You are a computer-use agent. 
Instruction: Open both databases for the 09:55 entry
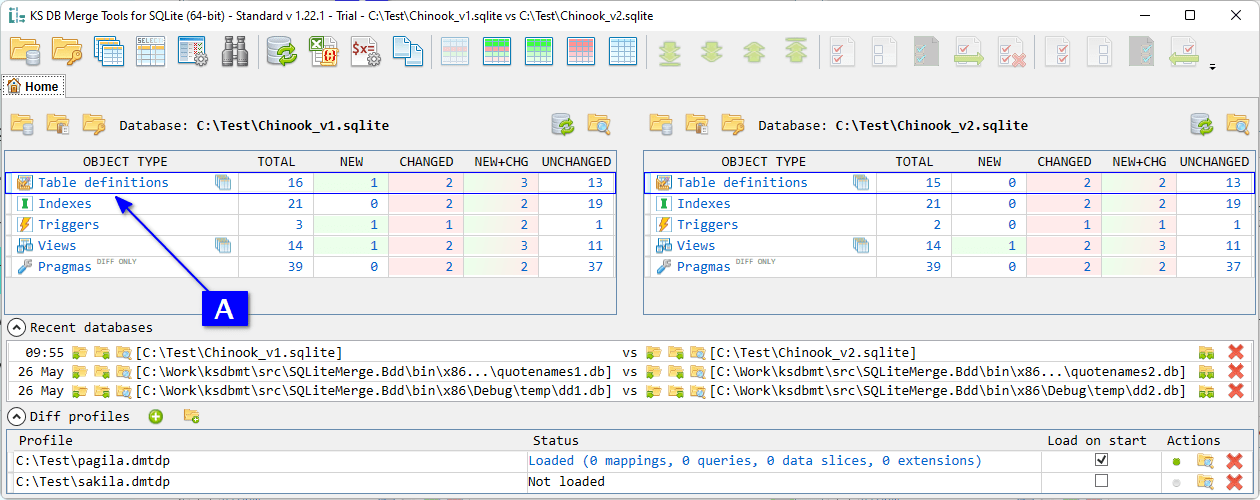point(1207,352)
